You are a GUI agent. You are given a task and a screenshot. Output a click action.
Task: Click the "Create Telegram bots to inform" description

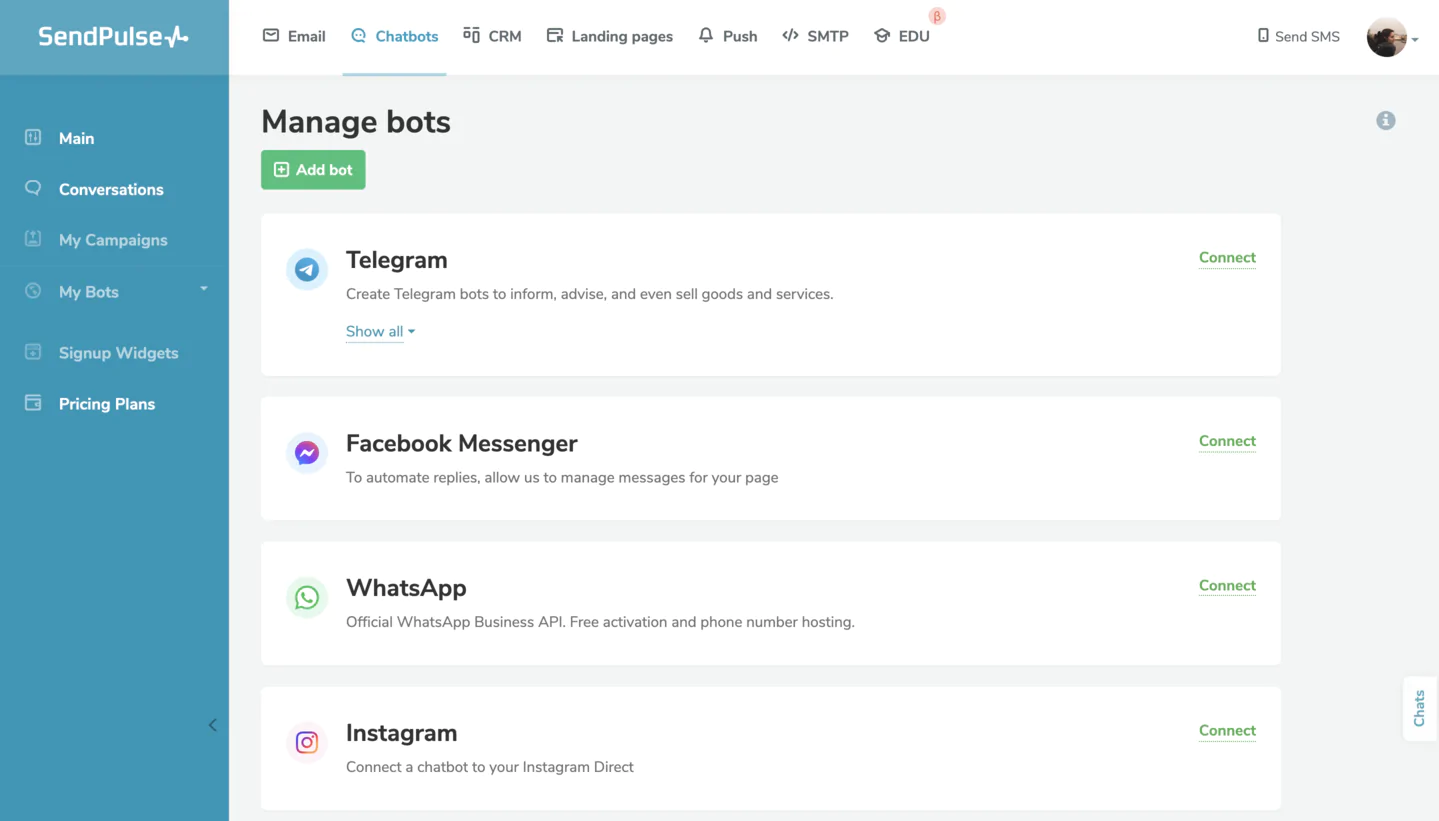tap(589, 294)
